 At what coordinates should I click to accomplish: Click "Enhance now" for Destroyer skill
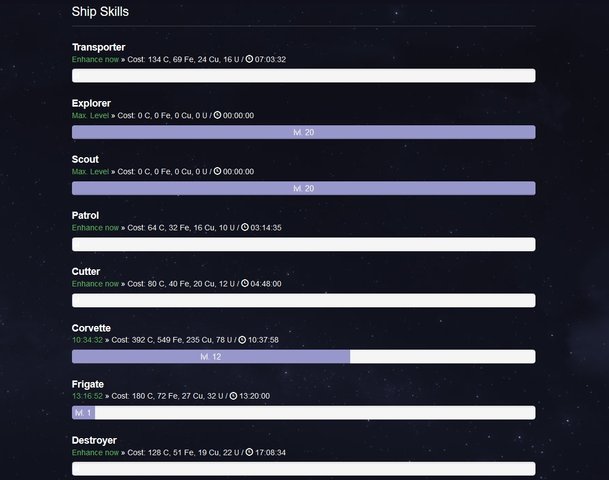tap(95, 452)
